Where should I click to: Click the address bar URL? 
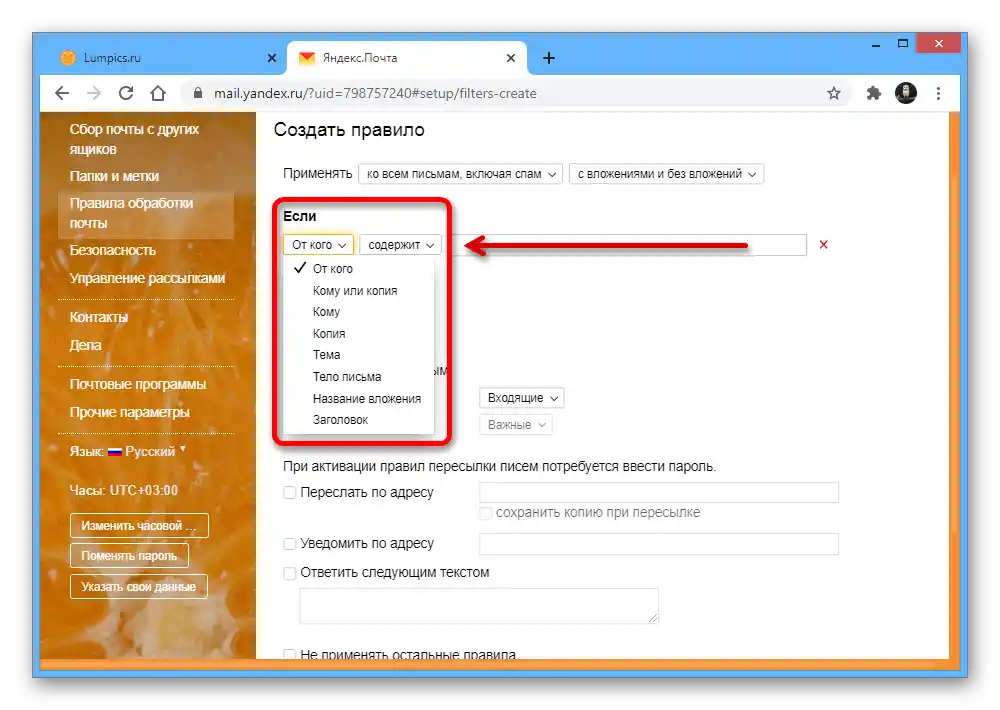pyautogui.click(x=375, y=93)
